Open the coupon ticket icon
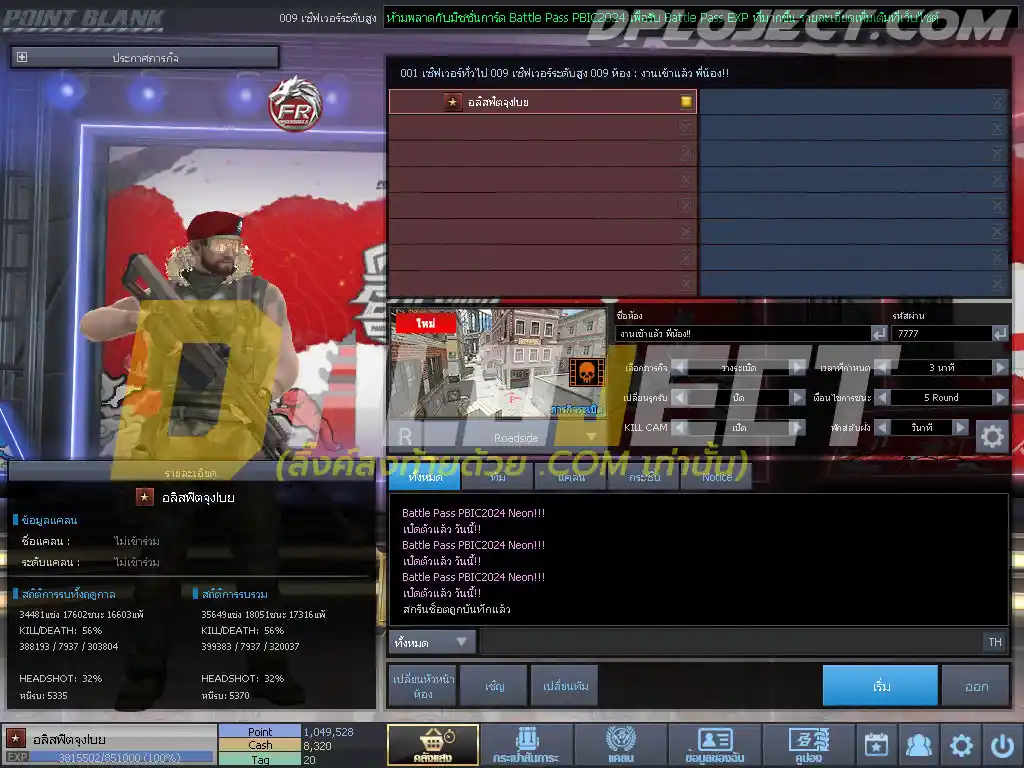The image size is (1024, 768). click(x=808, y=744)
